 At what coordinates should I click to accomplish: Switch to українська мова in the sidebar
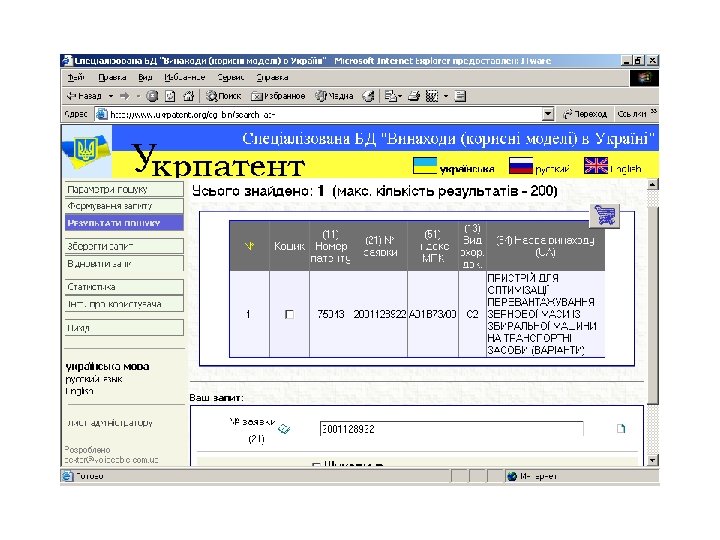click(107, 366)
